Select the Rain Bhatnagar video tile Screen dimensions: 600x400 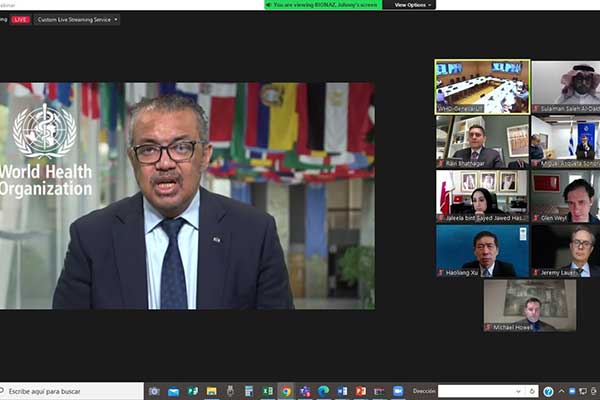pyautogui.click(x=482, y=142)
